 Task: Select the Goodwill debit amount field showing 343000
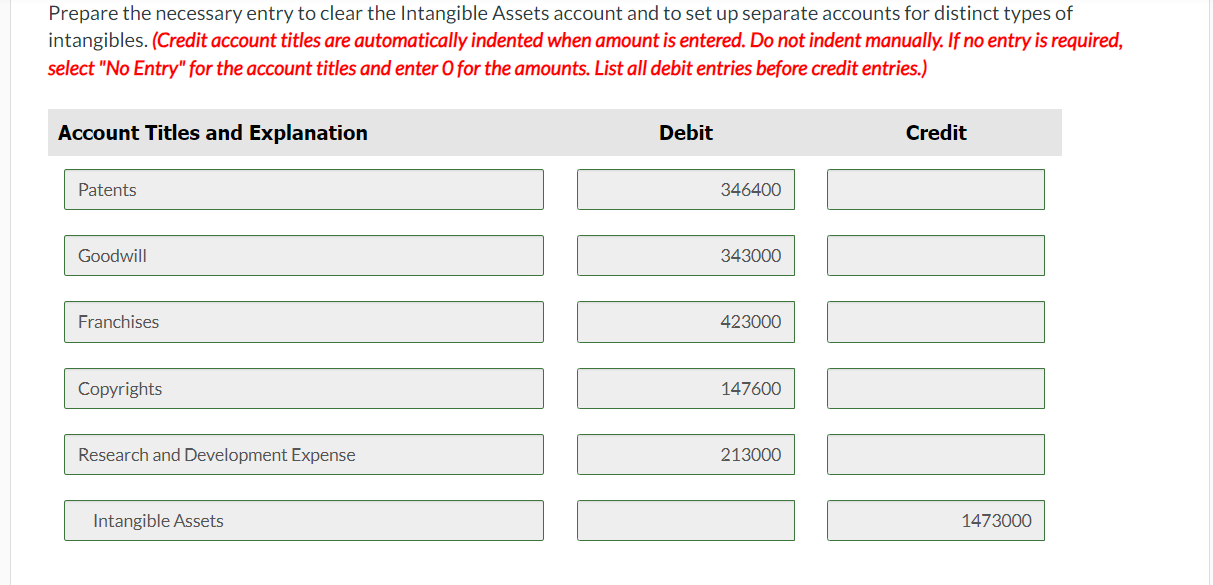click(685, 255)
